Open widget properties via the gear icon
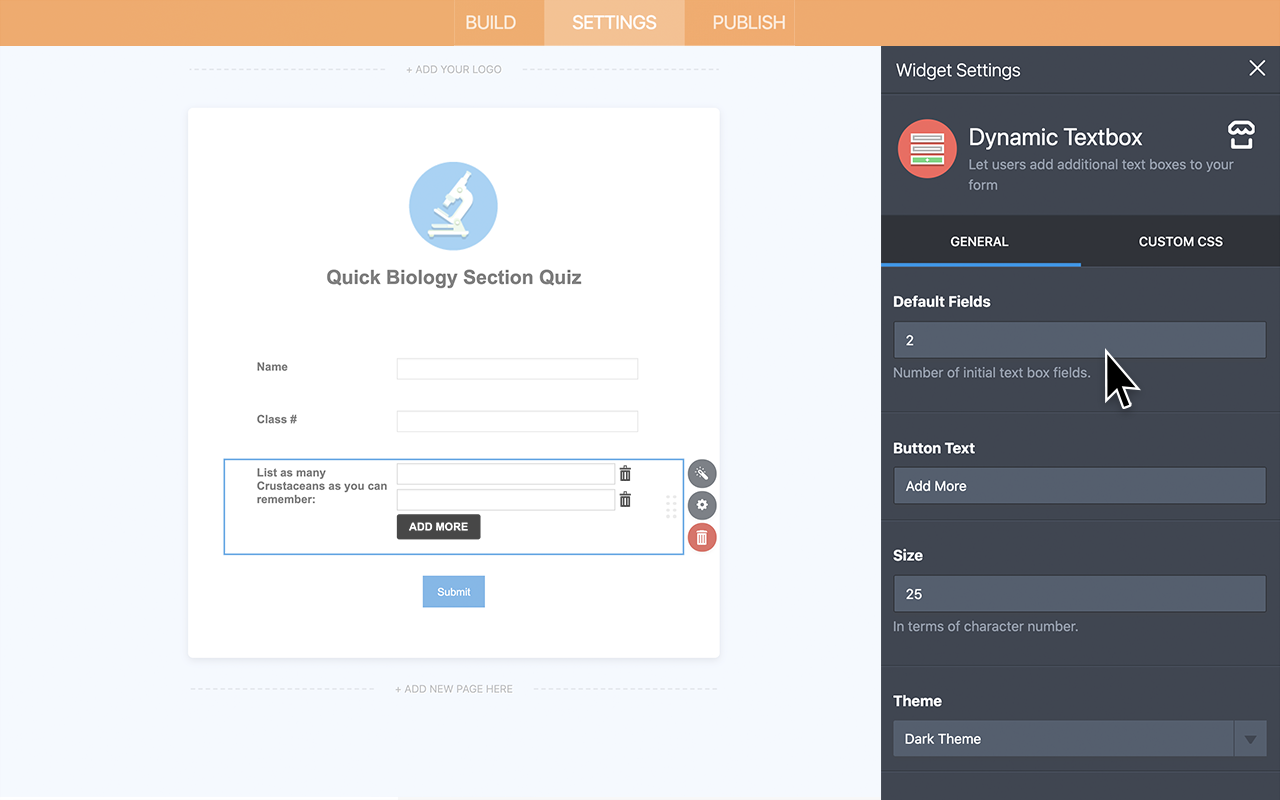 pyautogui.click(x=702, y=505)
